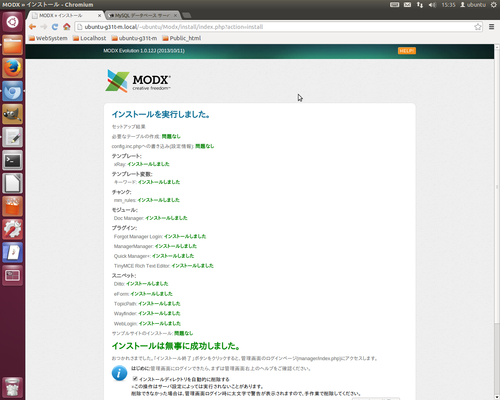Open Ubuntu Software Center launcher icon

[12, 206]
